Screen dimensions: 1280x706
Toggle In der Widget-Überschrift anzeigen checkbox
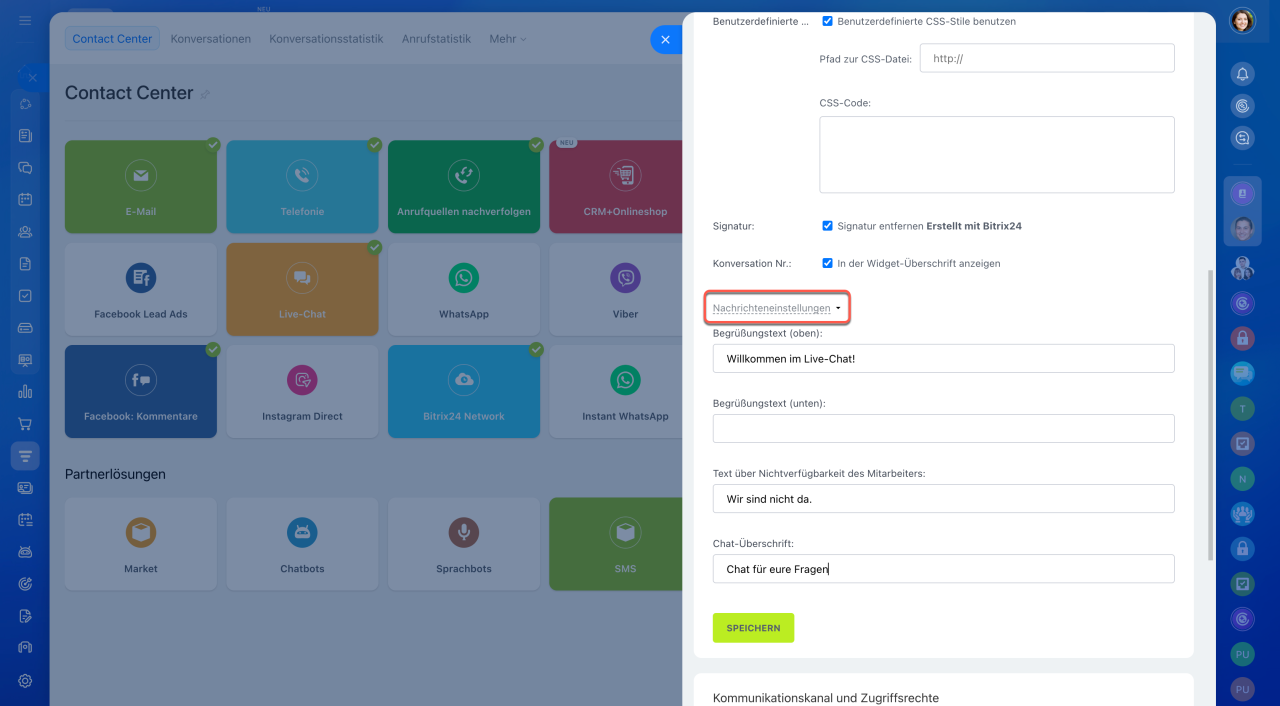[x=827, y=263]
